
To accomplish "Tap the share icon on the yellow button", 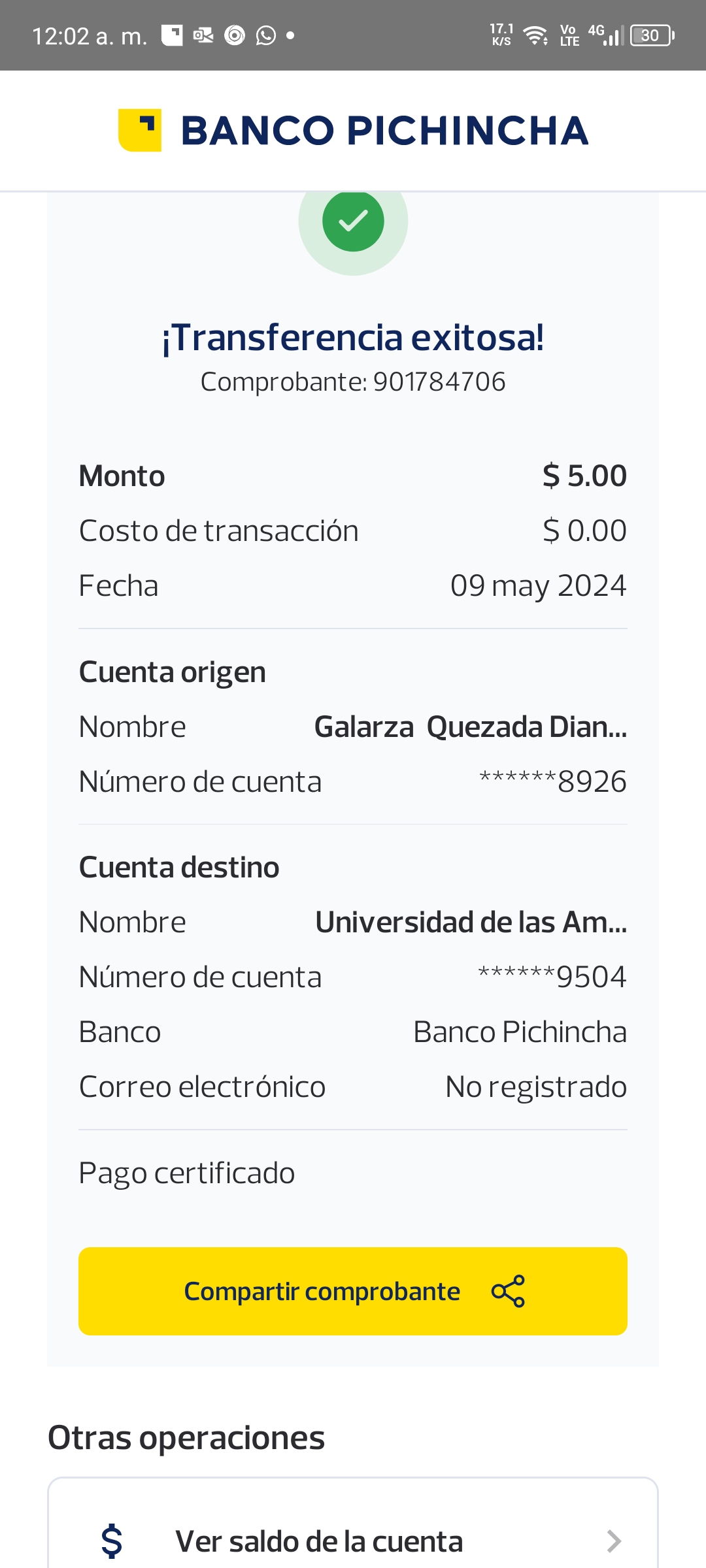I will coord(508,1291).
